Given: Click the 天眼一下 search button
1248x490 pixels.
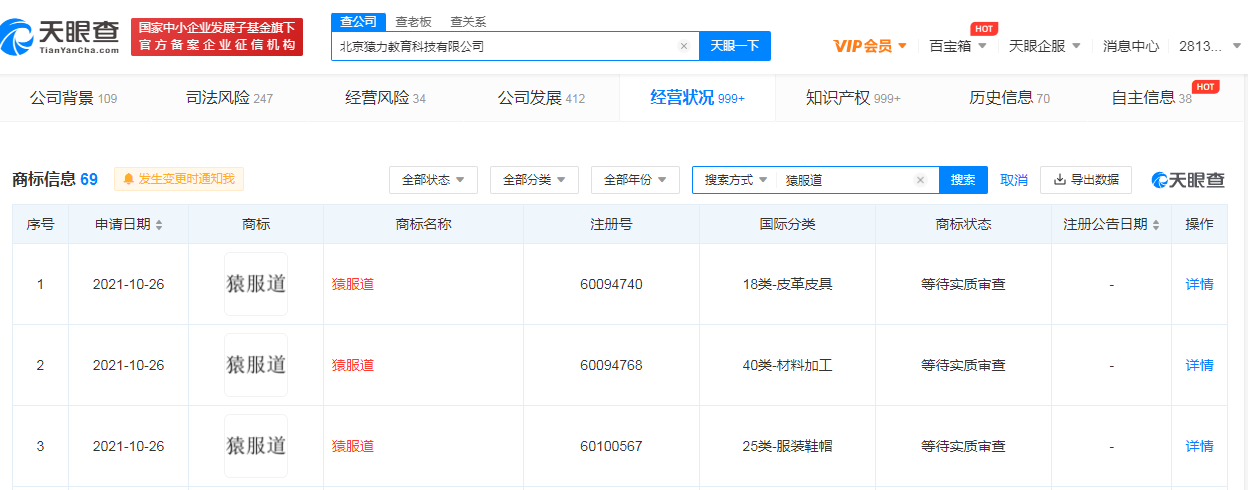Looking at the screenshot, I should pos(735,46).
